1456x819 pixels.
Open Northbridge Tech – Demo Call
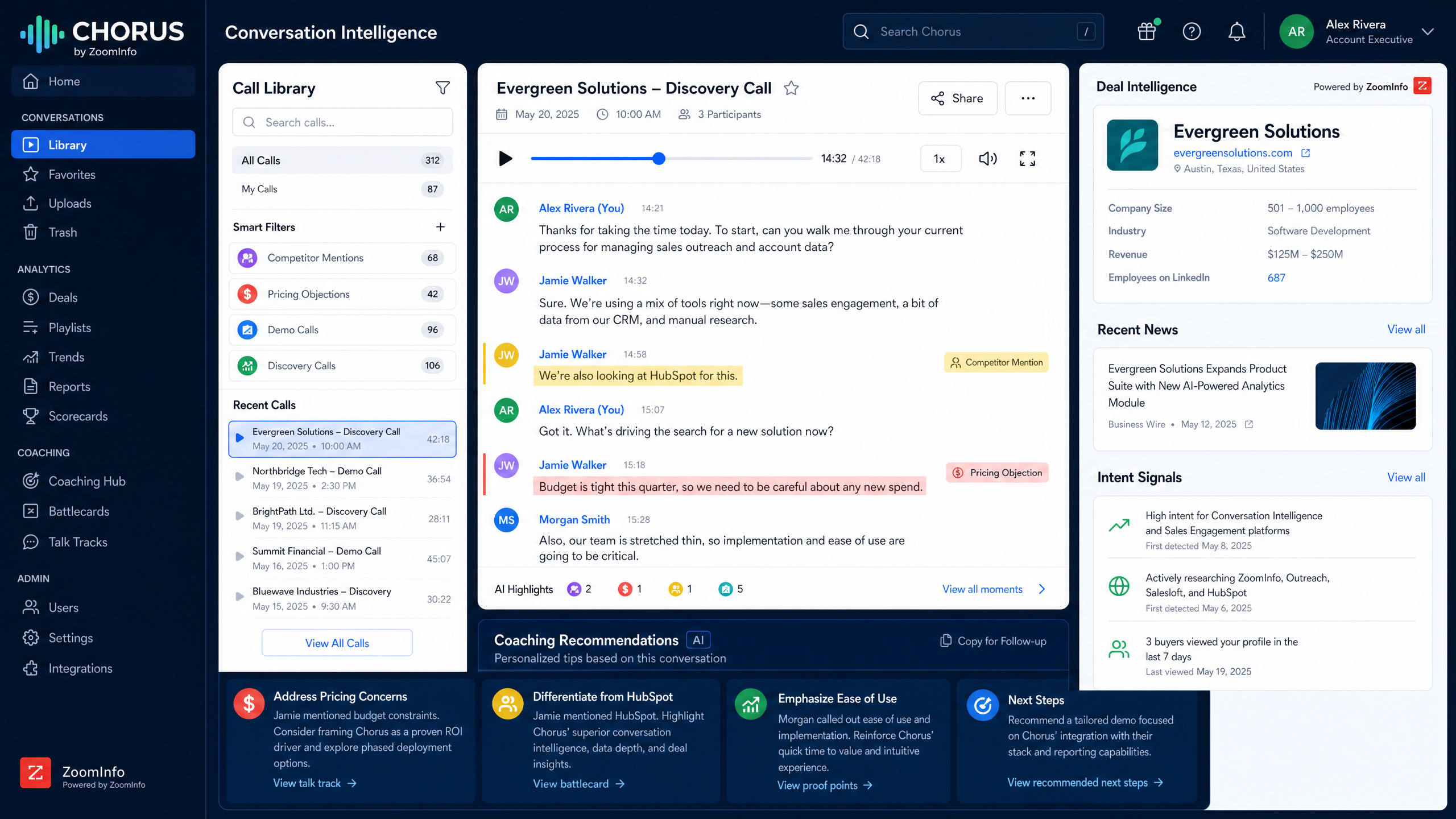tap(342, 478)
